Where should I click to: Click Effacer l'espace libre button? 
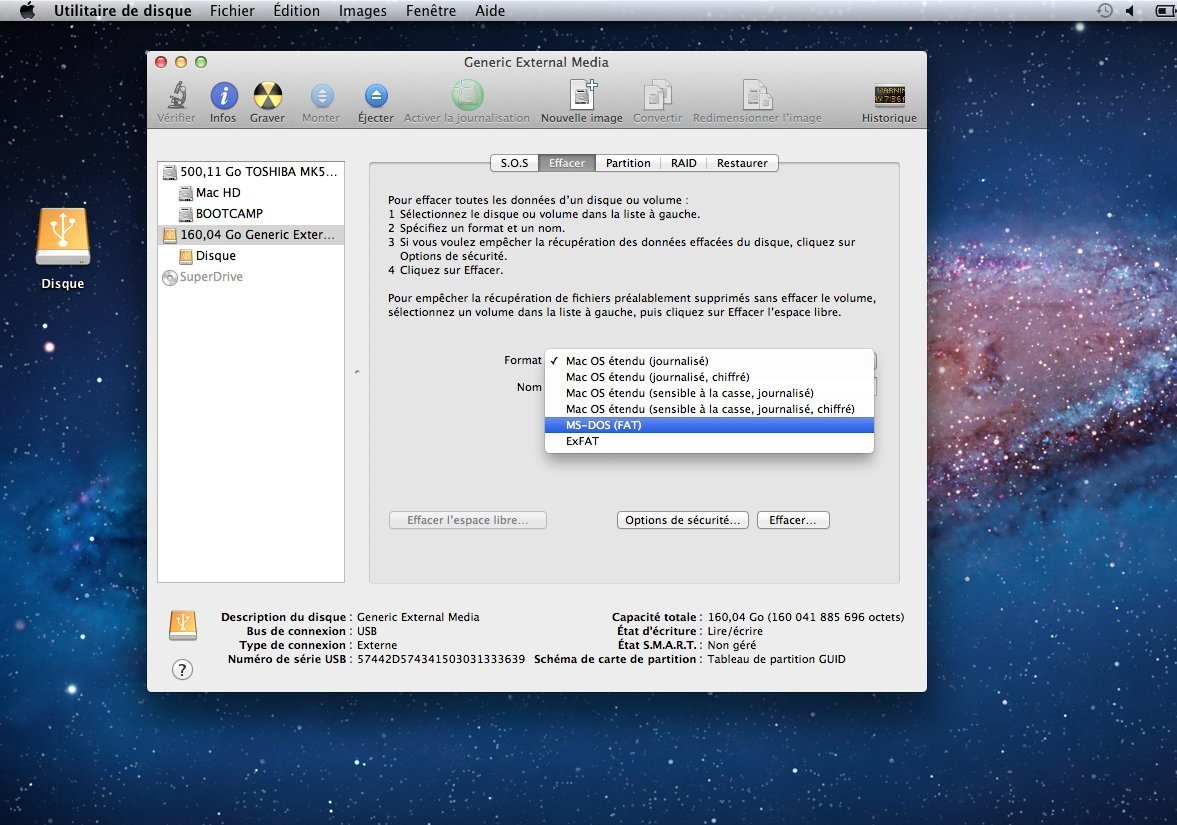click(x=468, y=520)
